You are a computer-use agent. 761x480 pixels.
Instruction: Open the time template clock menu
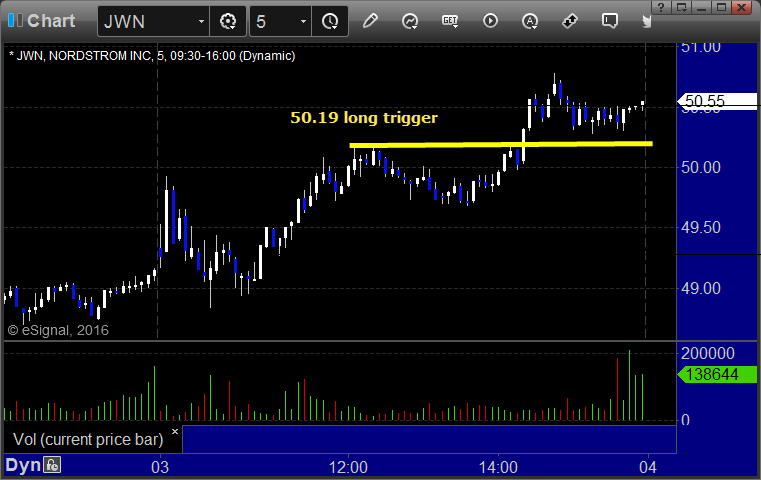coord(330,21)
